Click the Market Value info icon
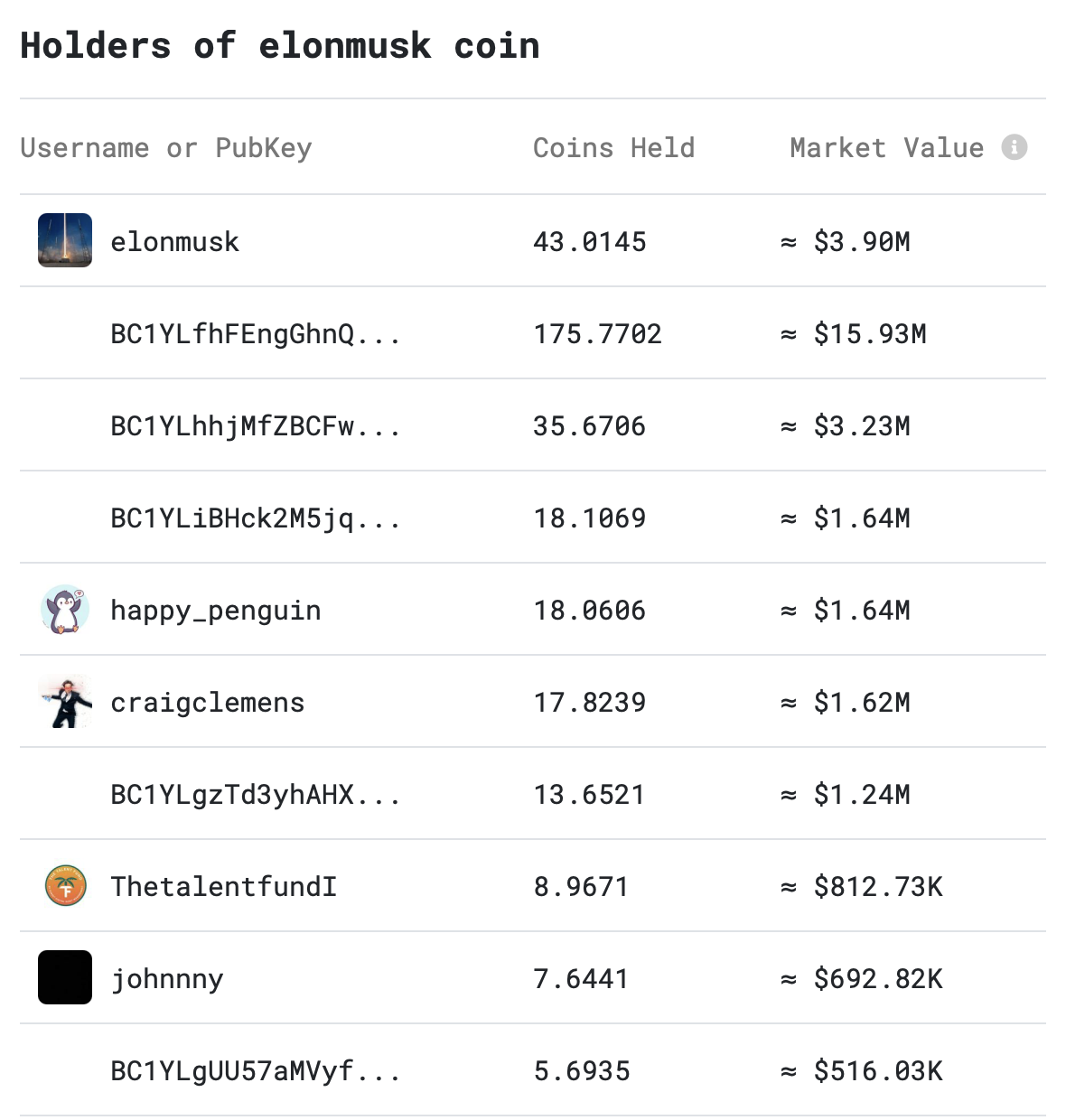Screen dimensions: 1066x1120 pyautogui.click(x=1015, y=147)
